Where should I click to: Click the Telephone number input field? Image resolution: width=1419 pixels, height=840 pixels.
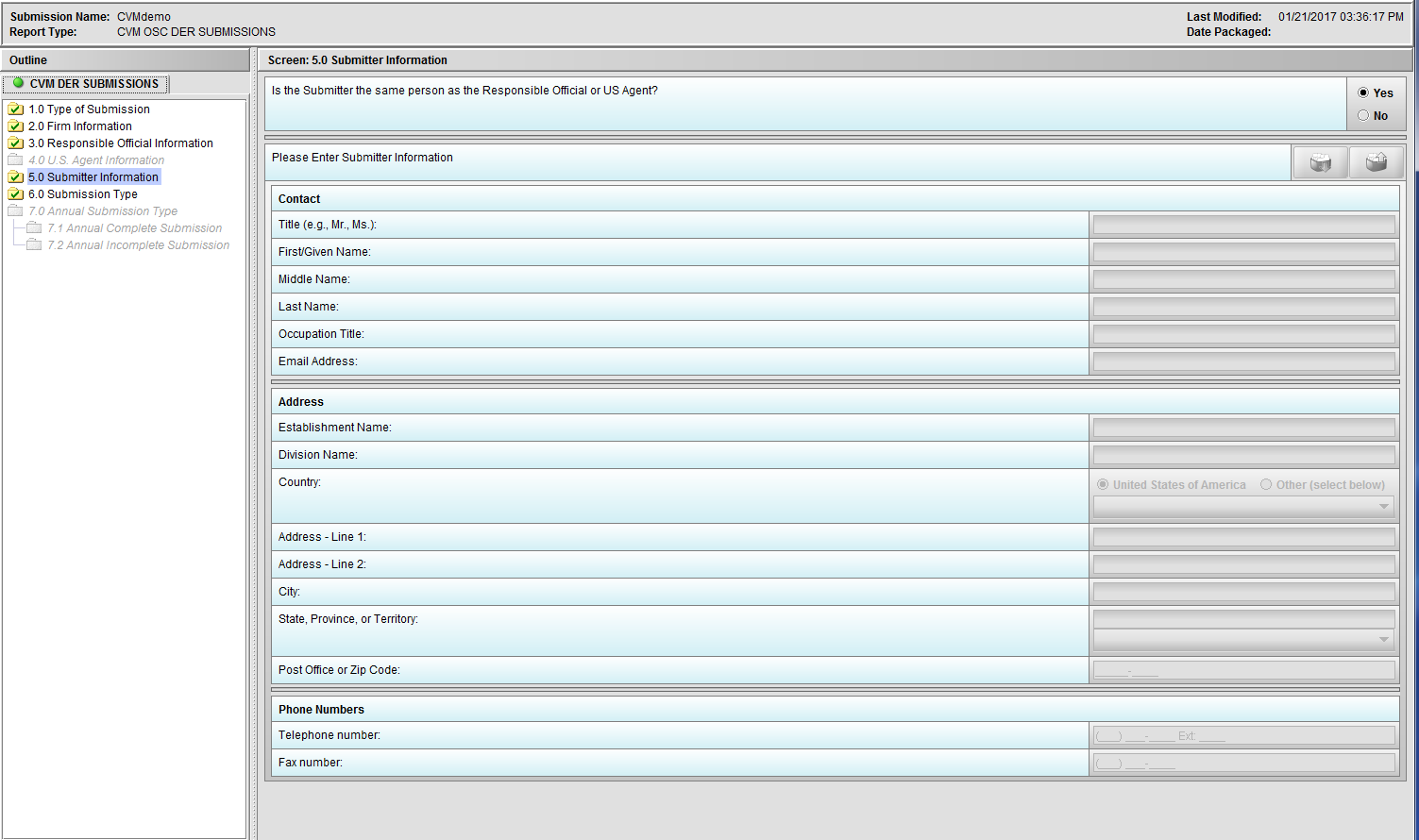pos(1243,735)
